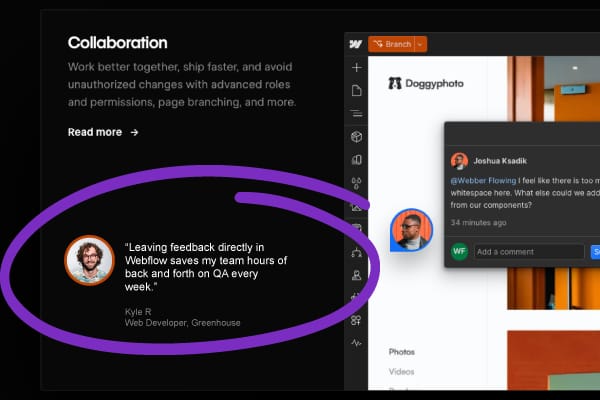Click the comment pin avatar on canvas
The image size is (600, 400).
point(411,230)
